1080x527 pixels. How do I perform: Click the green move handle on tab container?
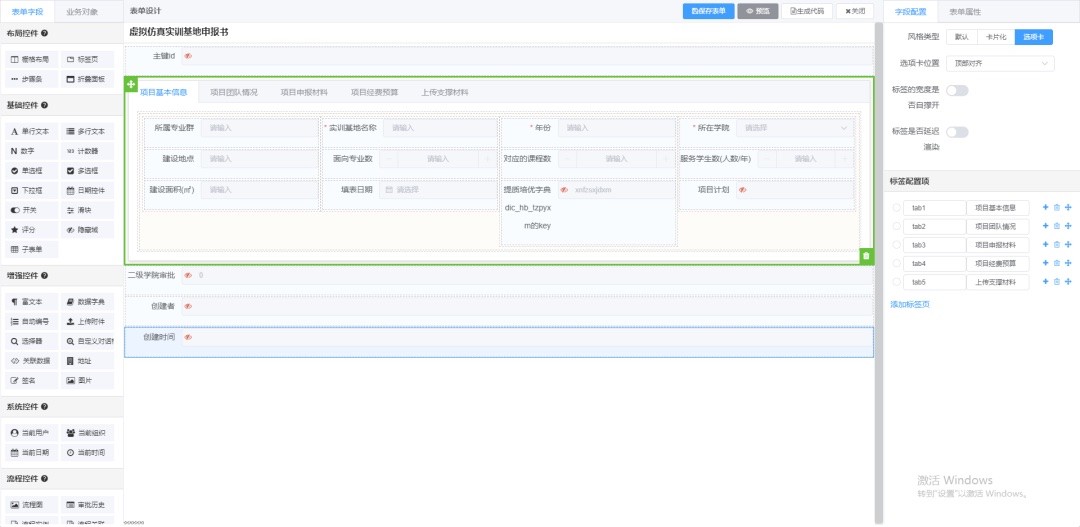pyautogui.click(x=131, y=84)
